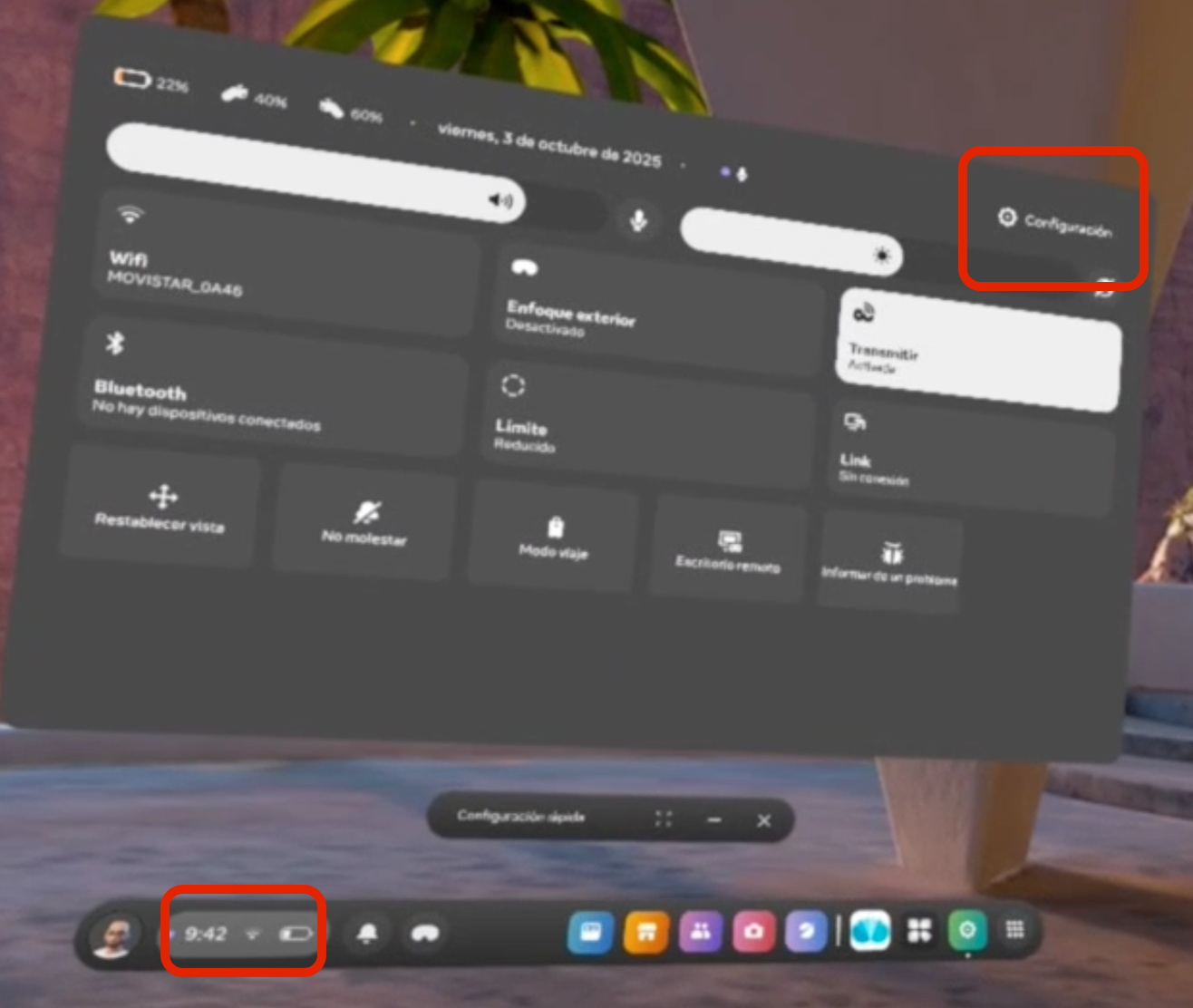The image size is (1193, 1008).
Task: Open the profile avatar in the dock
Action: pyautogui.click(x=114, y=935)
